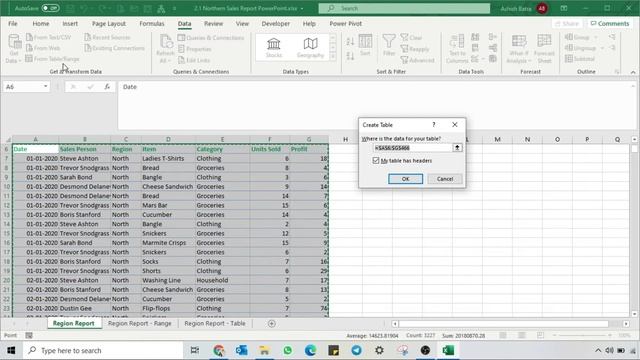Expand the Ungroup dropdown arrow
Image resolution: width=640 pixels, height=360 pixels.
pyautogui.click(x=602, y=48)
